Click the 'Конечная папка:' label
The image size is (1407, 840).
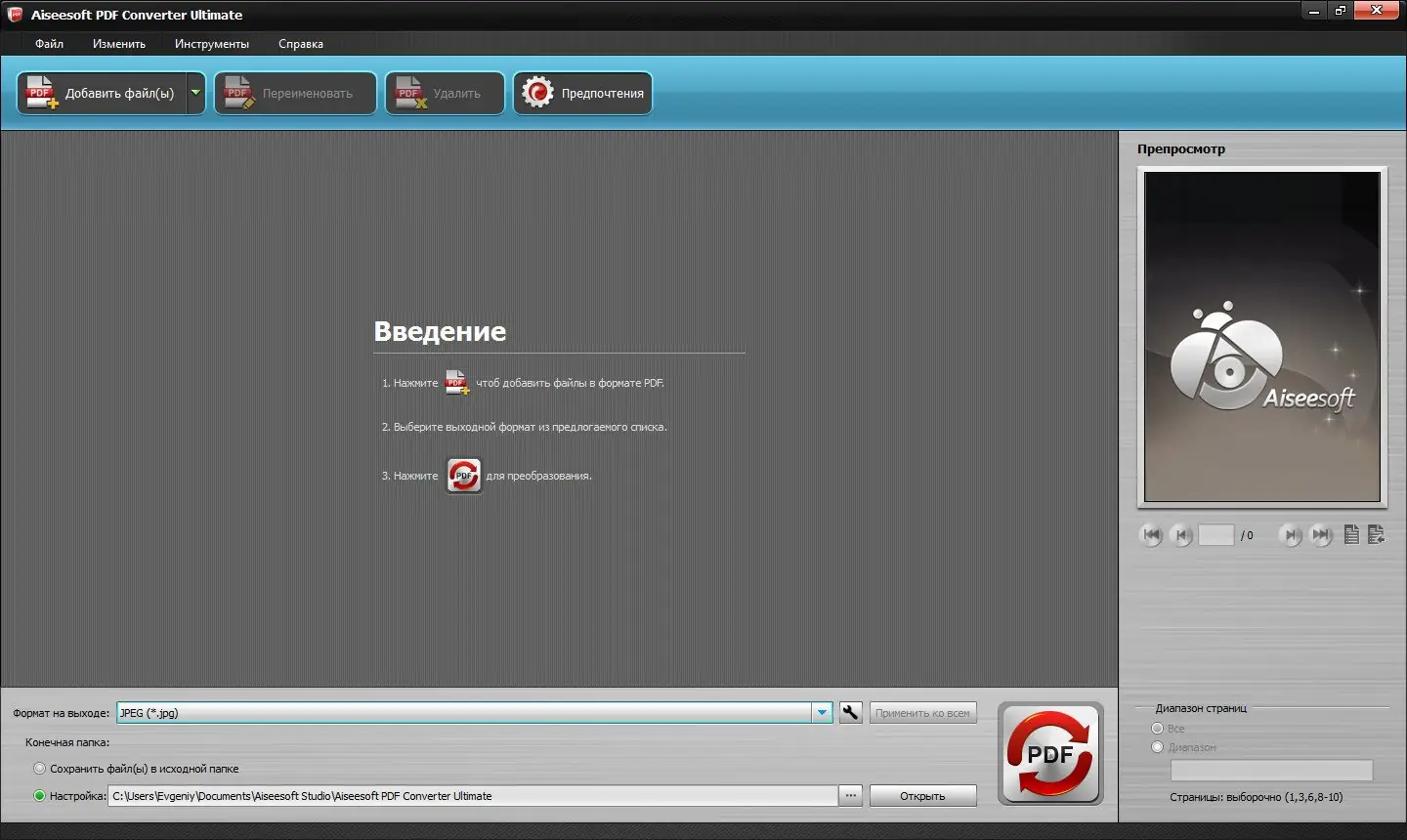[x=67, y=742]
